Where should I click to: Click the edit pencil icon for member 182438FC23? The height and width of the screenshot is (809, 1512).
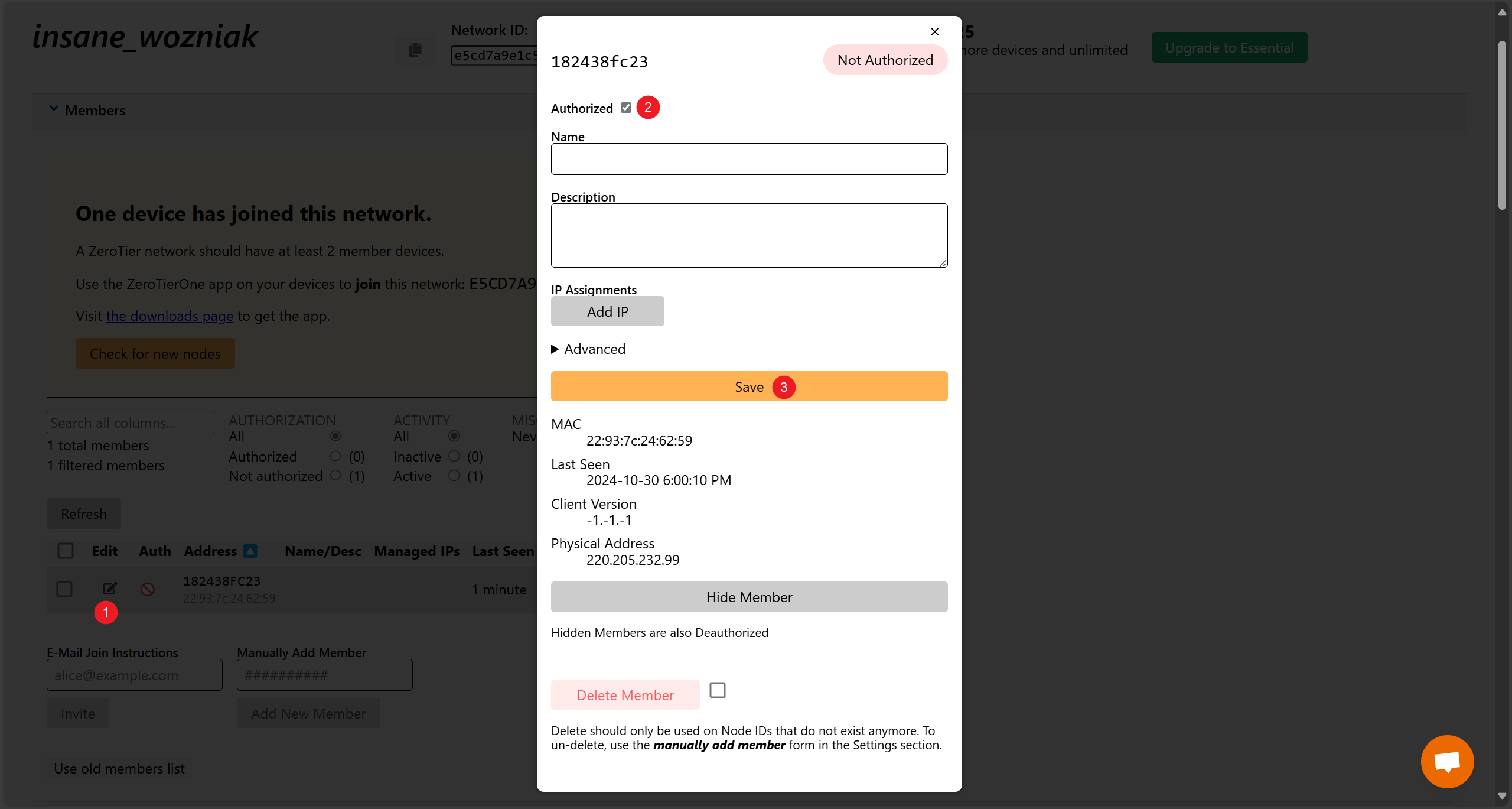tap(110, 589)
